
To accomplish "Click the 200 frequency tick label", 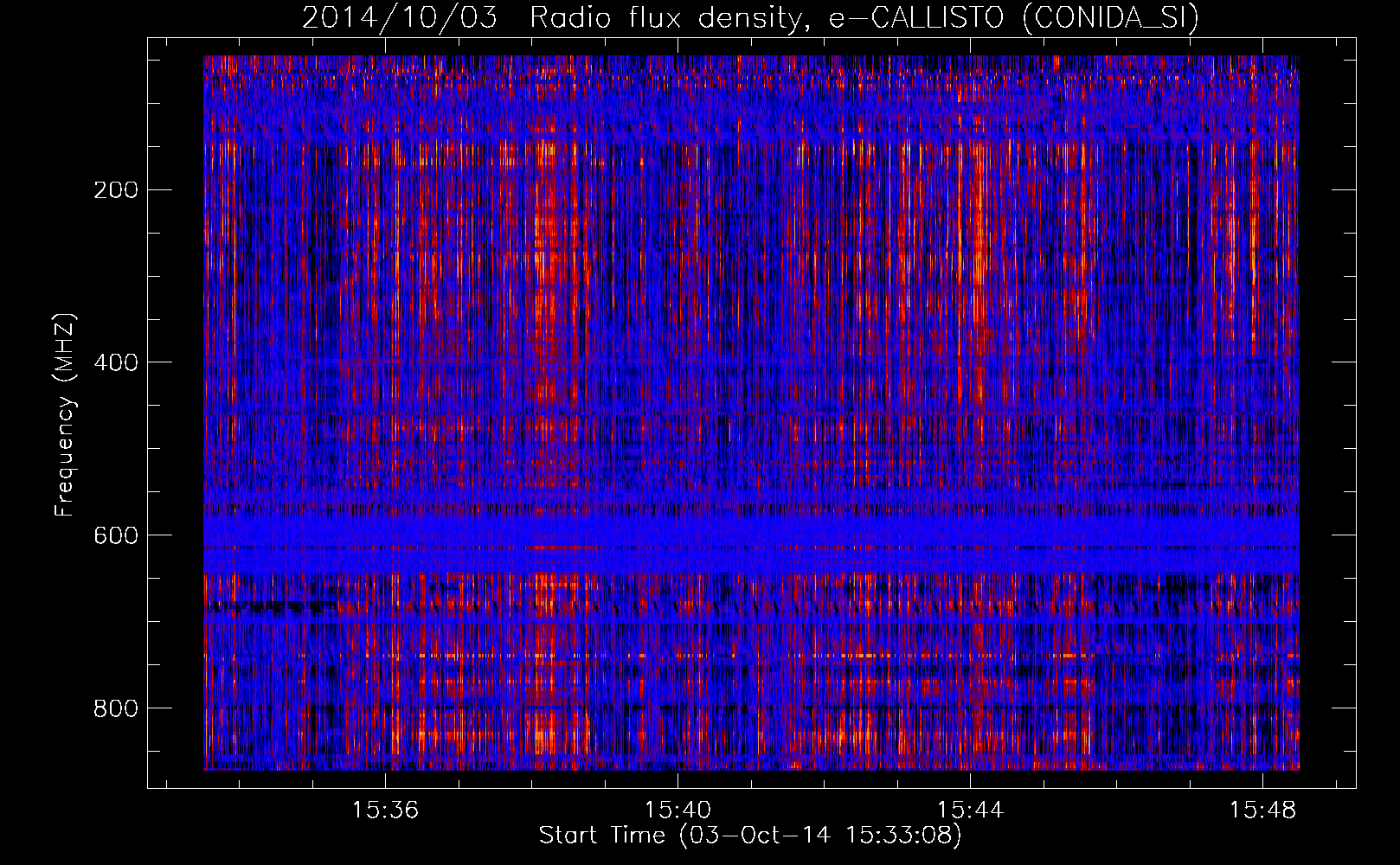I will [116, 190].
